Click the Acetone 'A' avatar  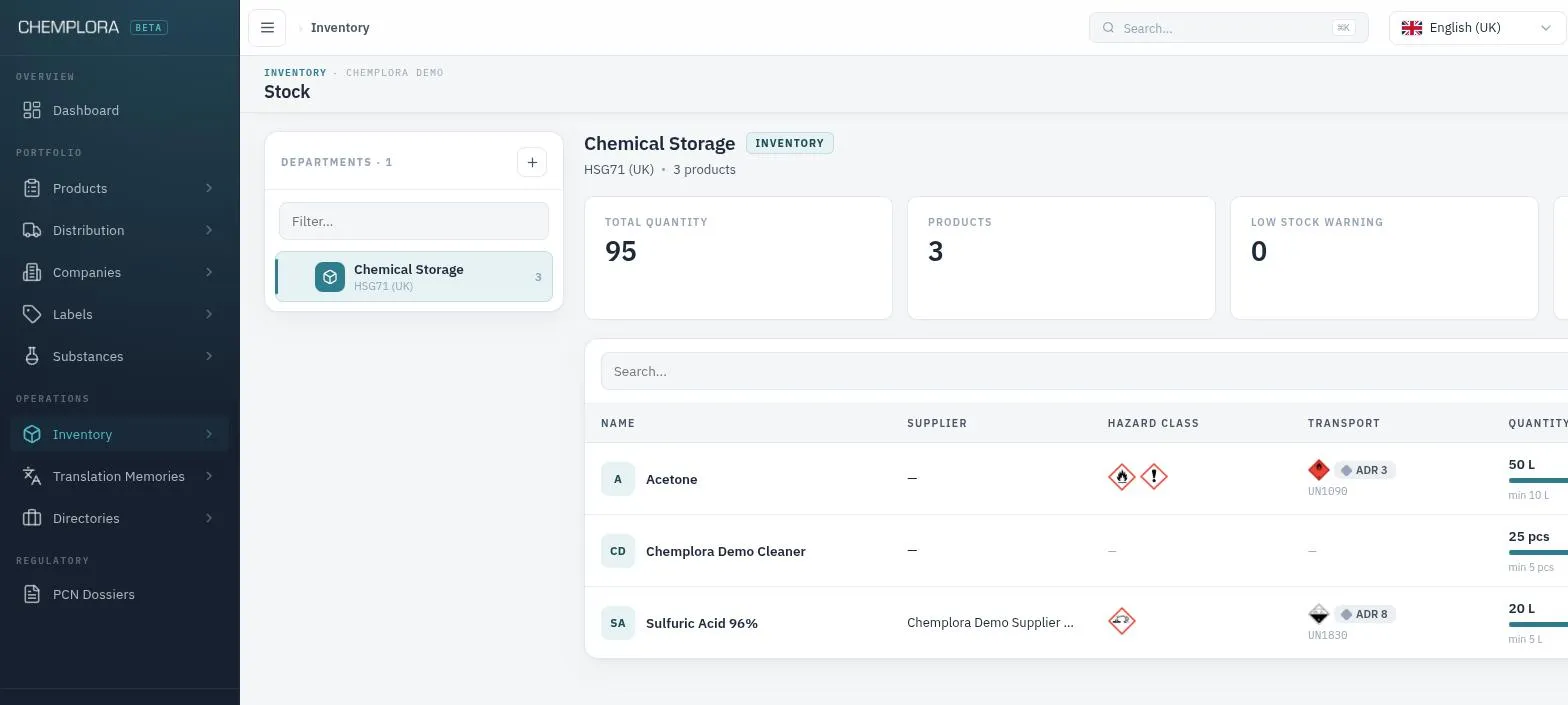point(618,479)
